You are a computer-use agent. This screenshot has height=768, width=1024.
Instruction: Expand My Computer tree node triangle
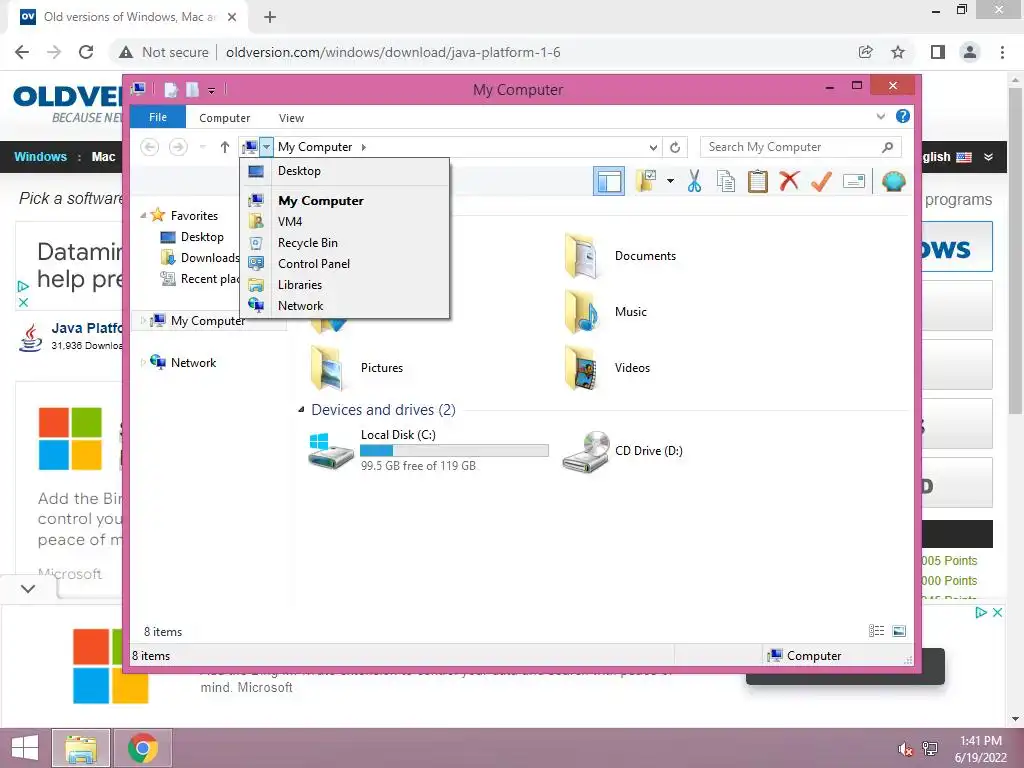pyautogui.click(x=143, y=321)
